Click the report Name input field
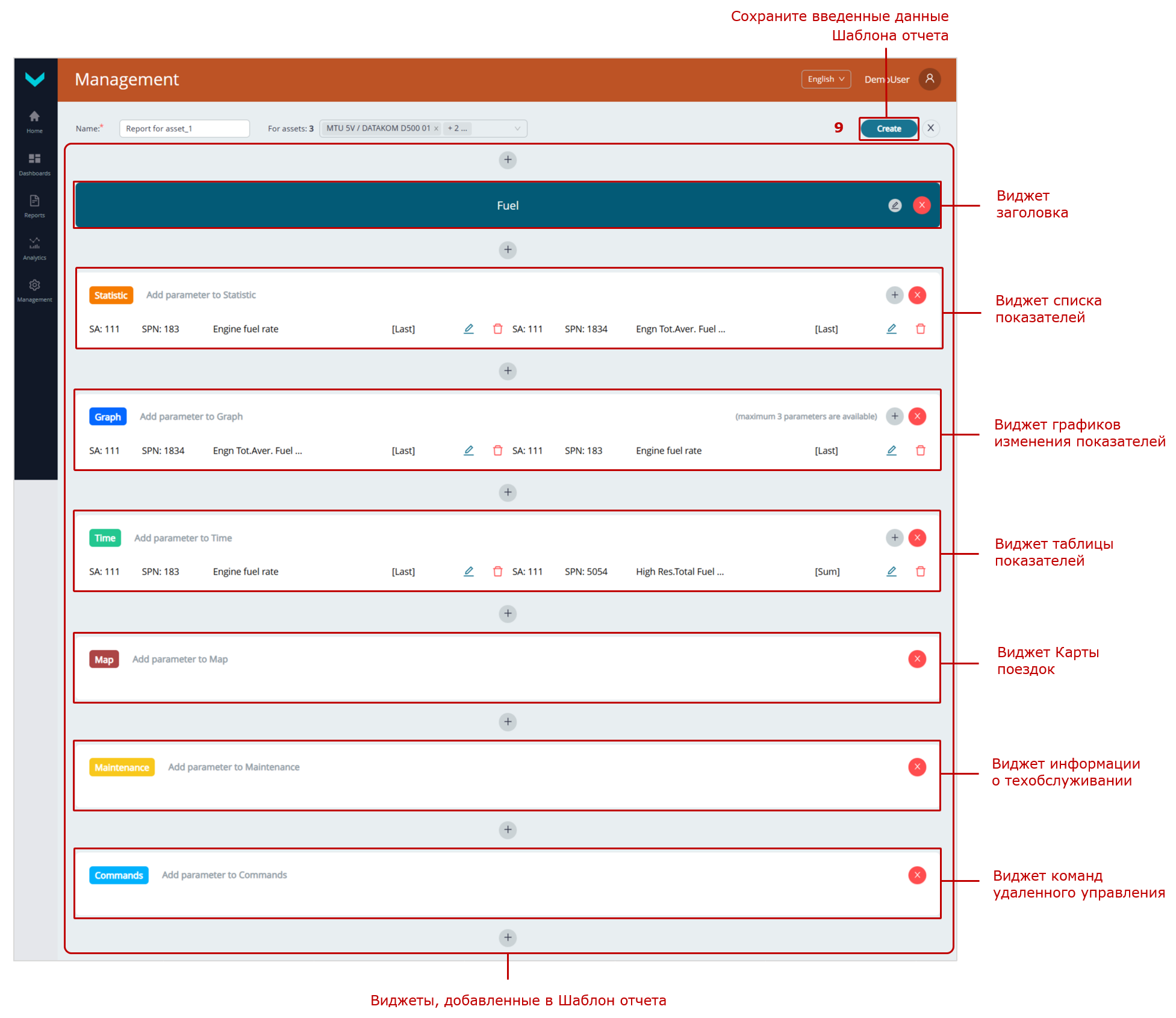The width and height of the screenshot is (1176, 1018). [184, 128]
